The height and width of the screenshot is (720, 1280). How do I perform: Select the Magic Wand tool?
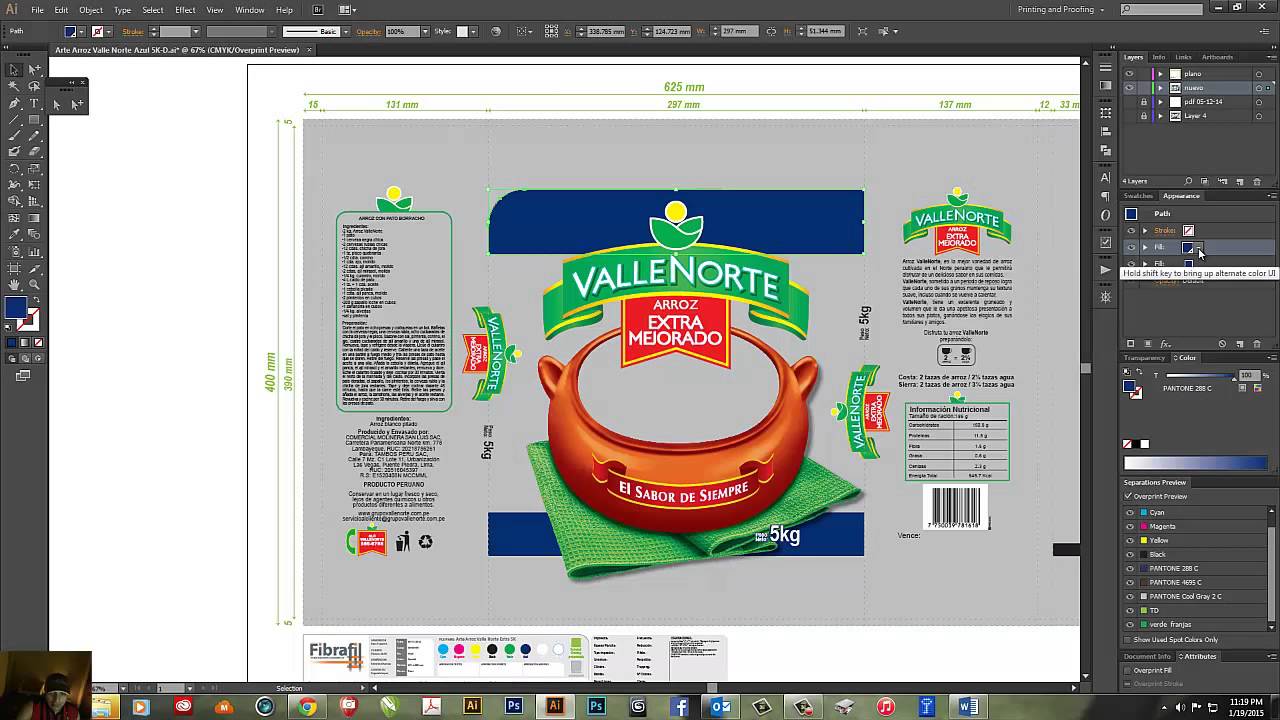point(14,86)
